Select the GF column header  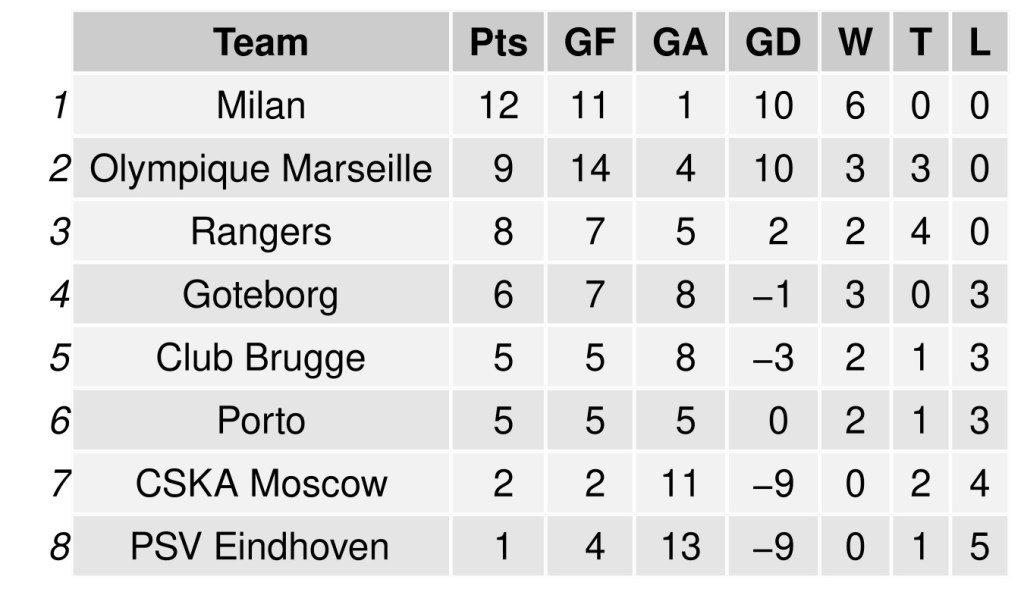click(589, 43)
